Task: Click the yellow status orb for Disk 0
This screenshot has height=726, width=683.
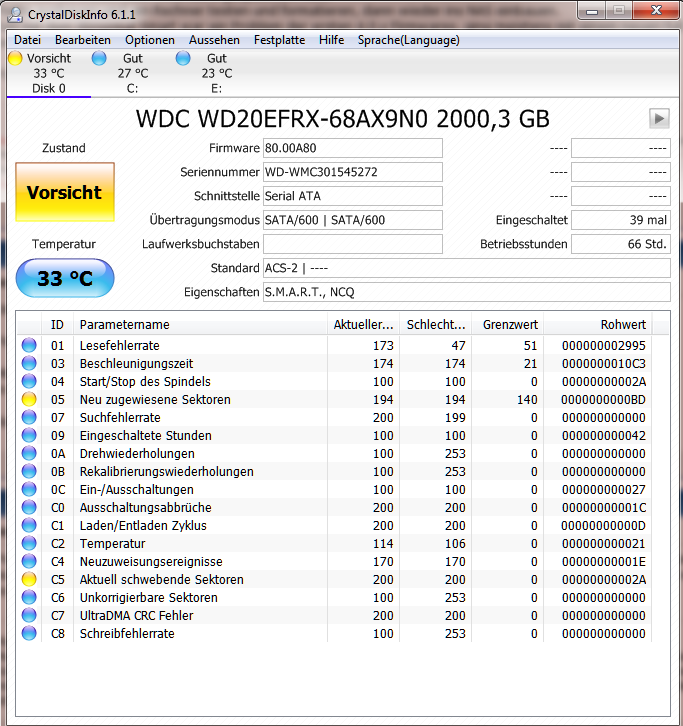Action: coord(15,58)
